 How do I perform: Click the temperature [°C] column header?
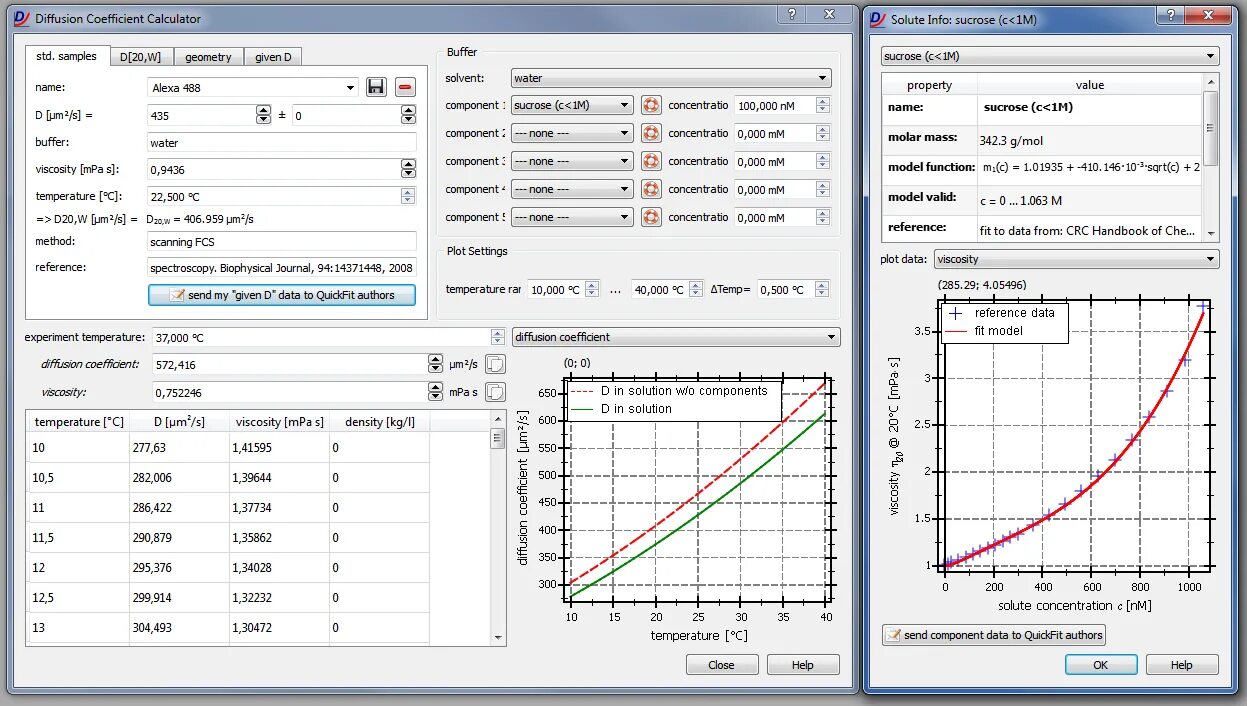click(x=78, y=422)
